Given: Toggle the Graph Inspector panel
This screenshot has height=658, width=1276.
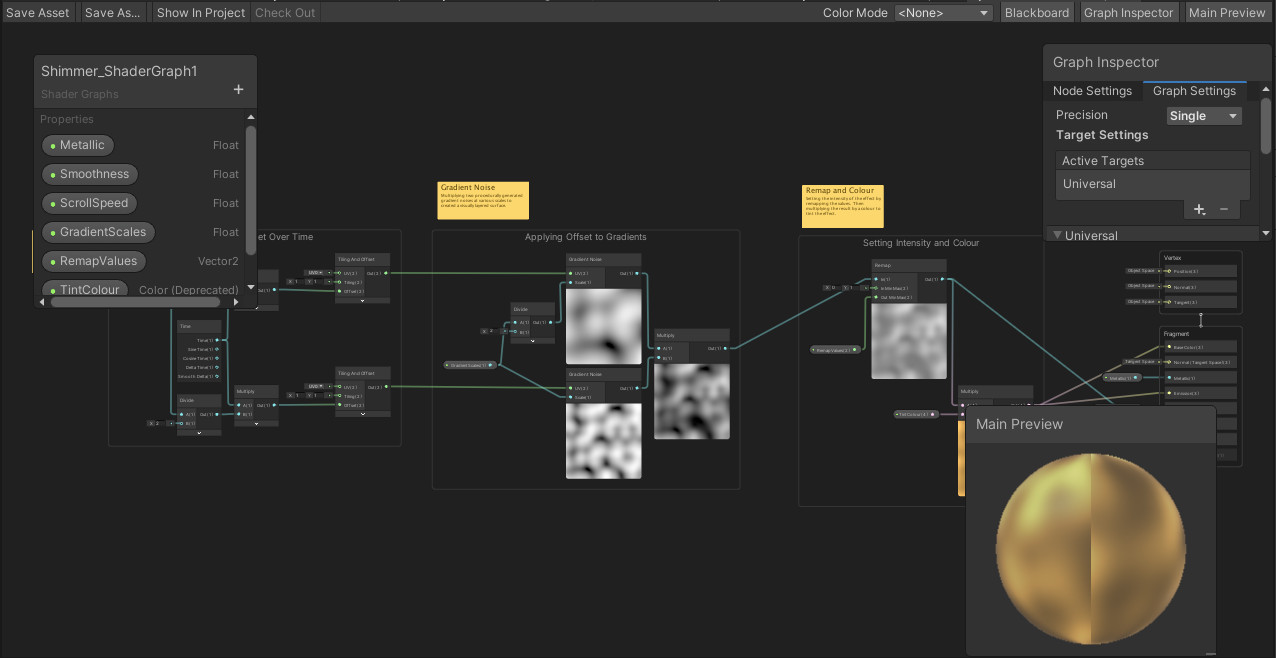Looking at the screenshot, I should click(1128, 13).
